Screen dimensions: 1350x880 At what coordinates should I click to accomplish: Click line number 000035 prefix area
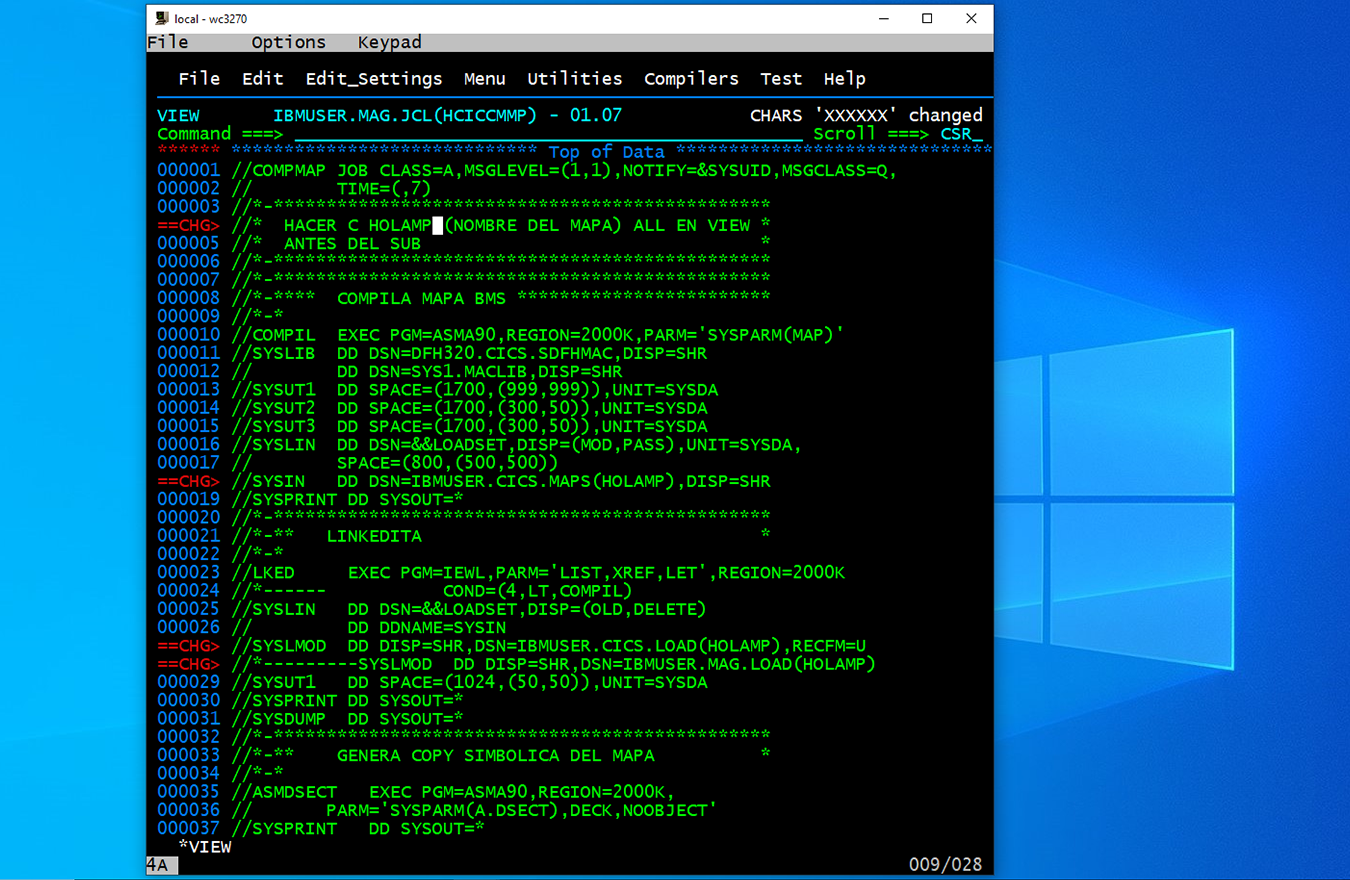[x=188, y=792]
